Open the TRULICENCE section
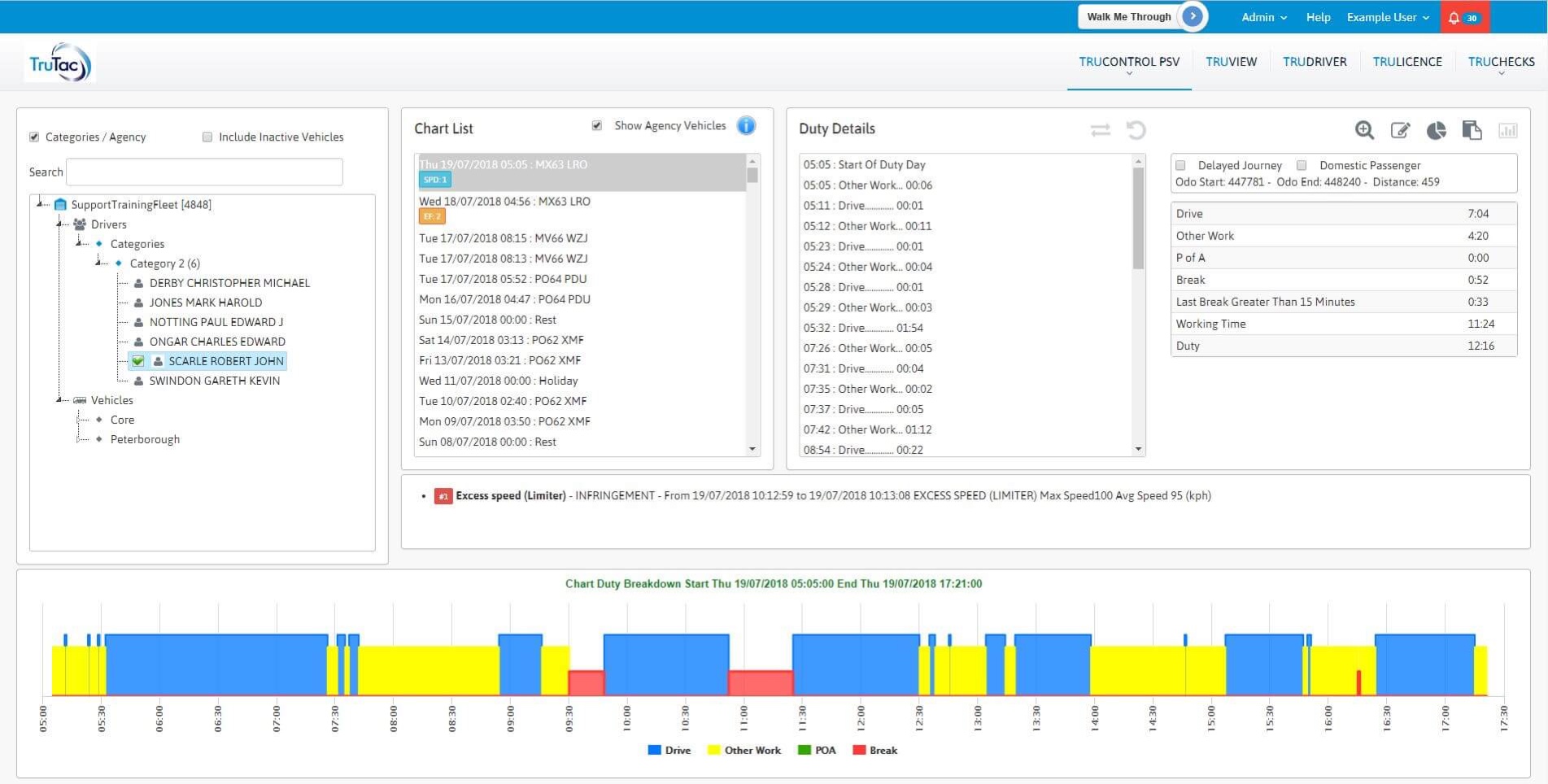Image resolution: width=1548 pixels, height=784 pixels. click(x=1407, y=61)
